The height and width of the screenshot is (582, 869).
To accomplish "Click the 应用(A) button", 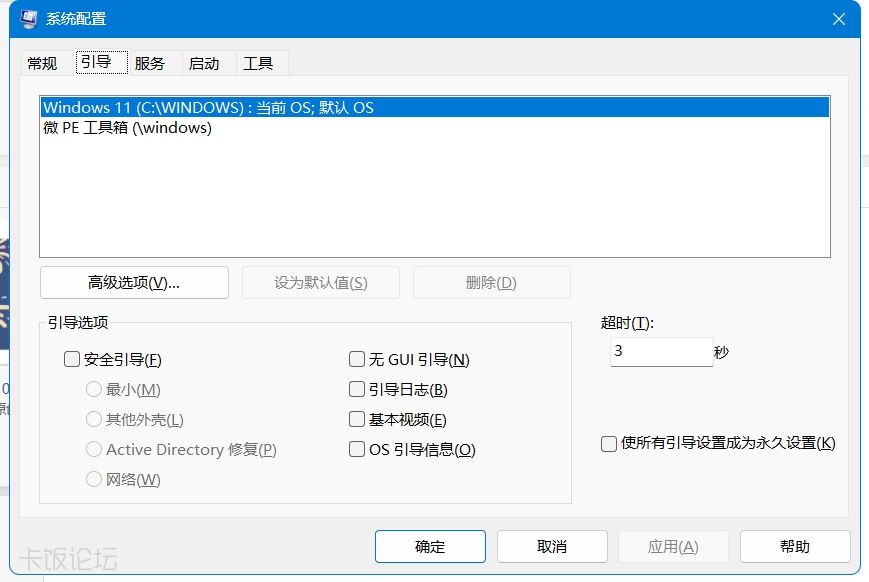I will pyautogui.click(x=673, y=547).
